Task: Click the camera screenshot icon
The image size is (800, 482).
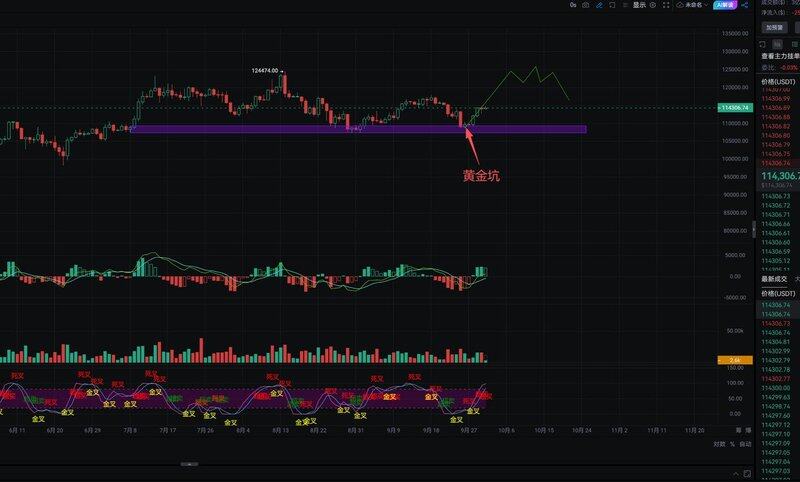Action: (586, 5)
